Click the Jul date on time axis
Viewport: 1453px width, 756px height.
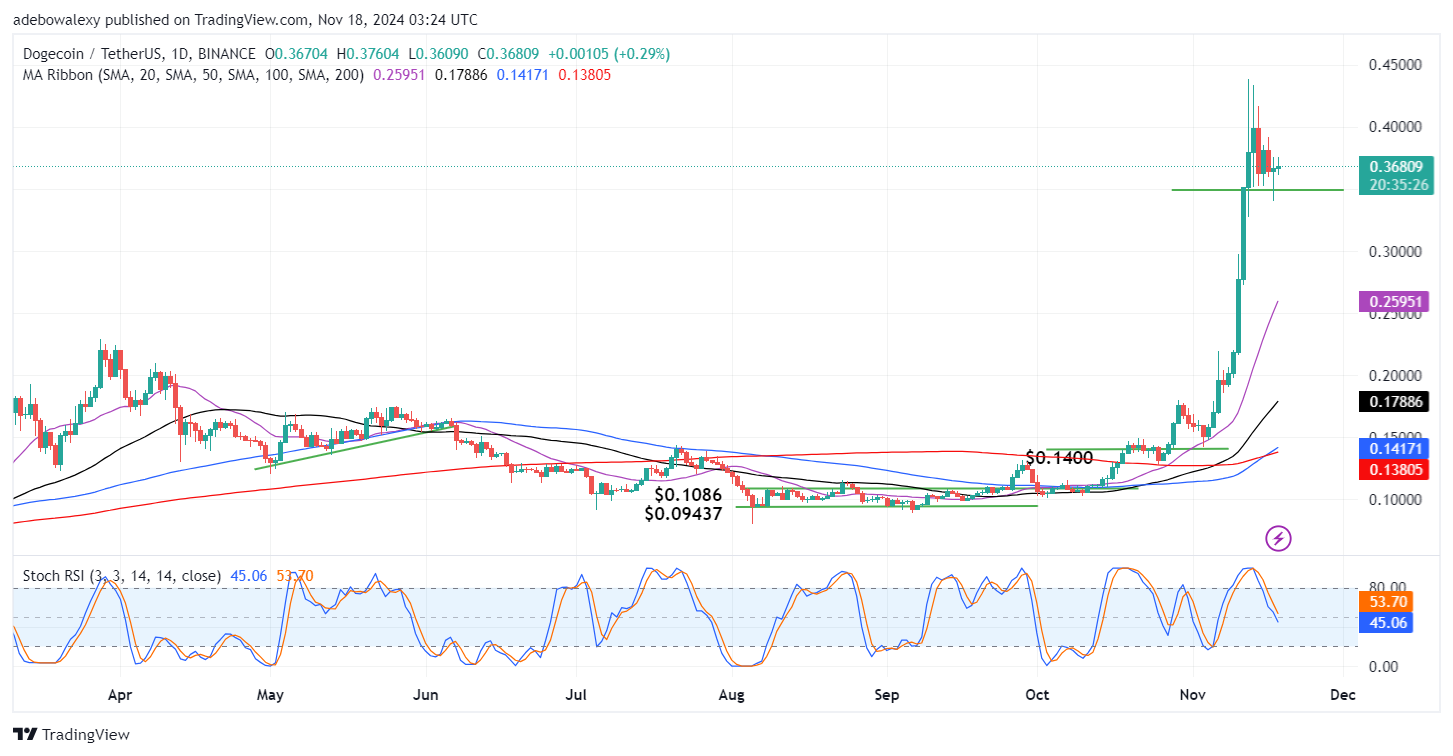click(x=576, y=693)
